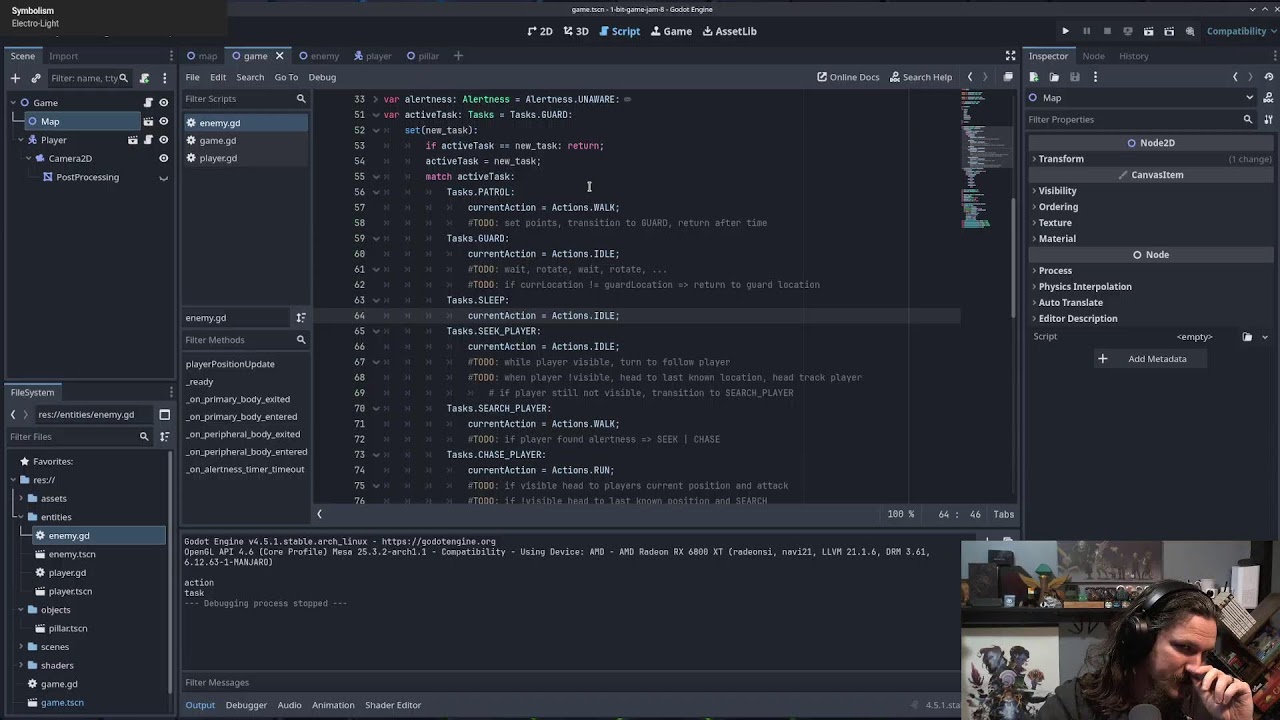This screenshot has width=1280, height=720.
Task: Click the Search Help button
Action: tap(920, 77)
